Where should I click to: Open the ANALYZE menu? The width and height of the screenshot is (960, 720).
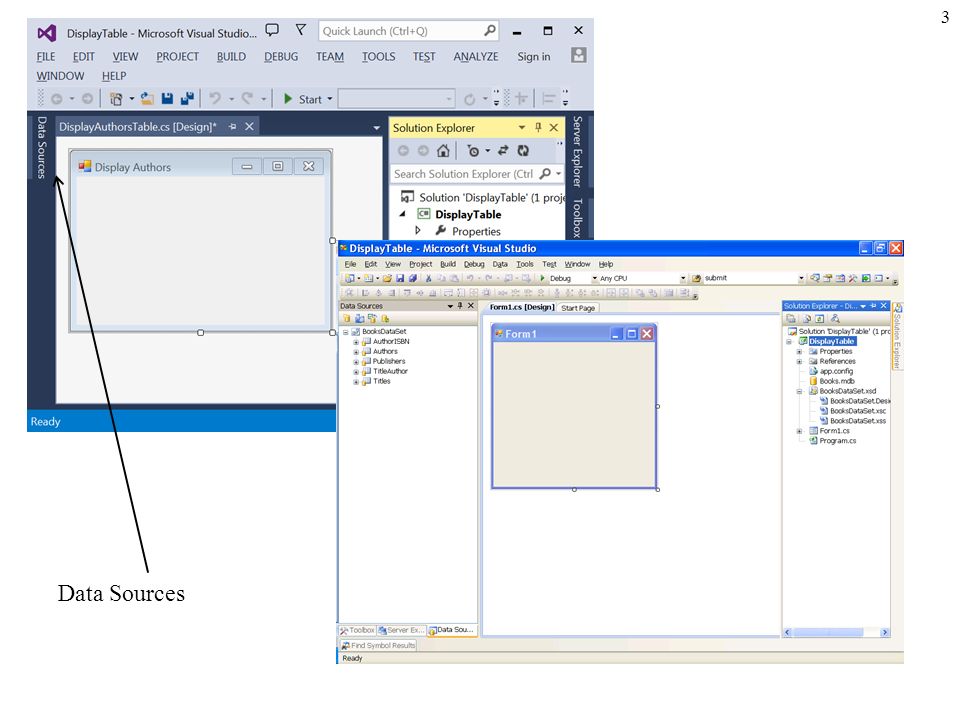click(x=476, y=57)
